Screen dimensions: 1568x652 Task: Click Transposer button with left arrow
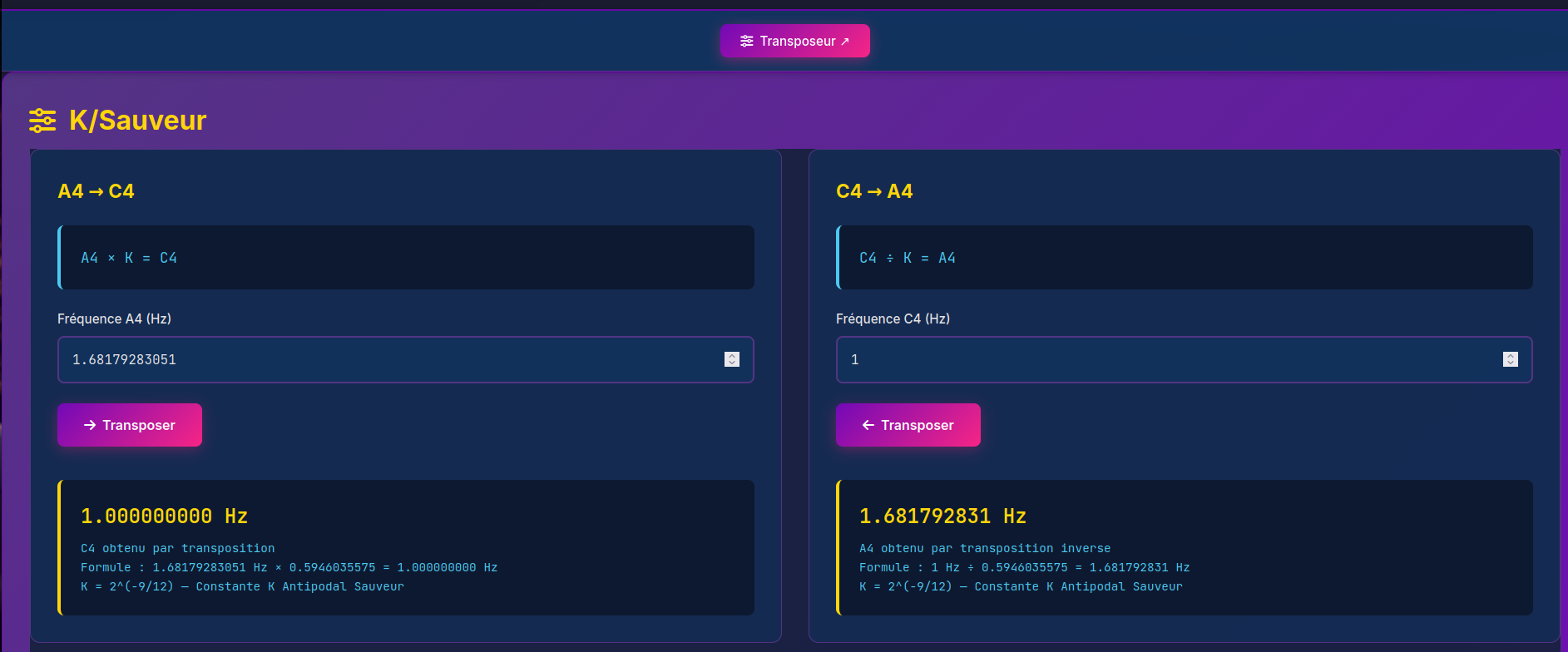(908, 425)
